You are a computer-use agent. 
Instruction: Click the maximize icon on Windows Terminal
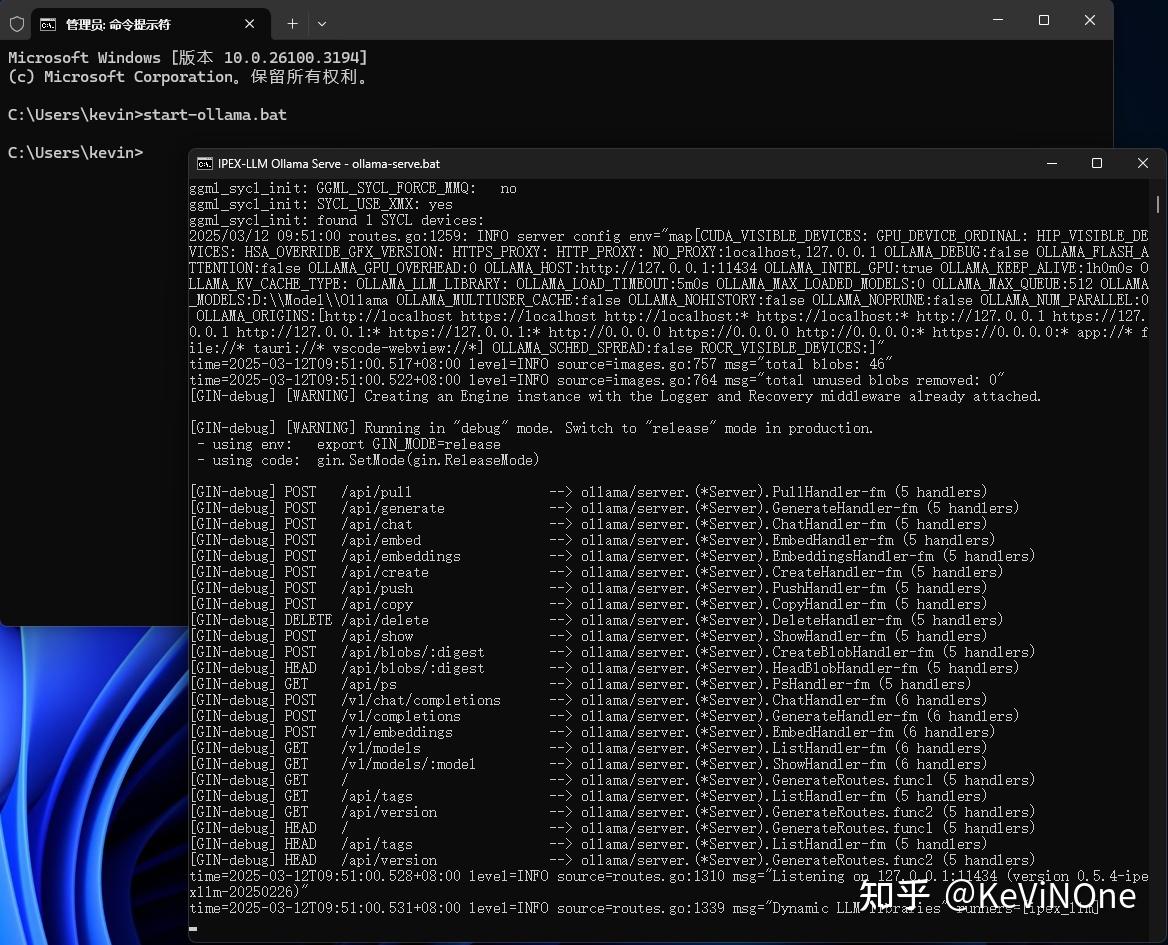(1043, 20)
